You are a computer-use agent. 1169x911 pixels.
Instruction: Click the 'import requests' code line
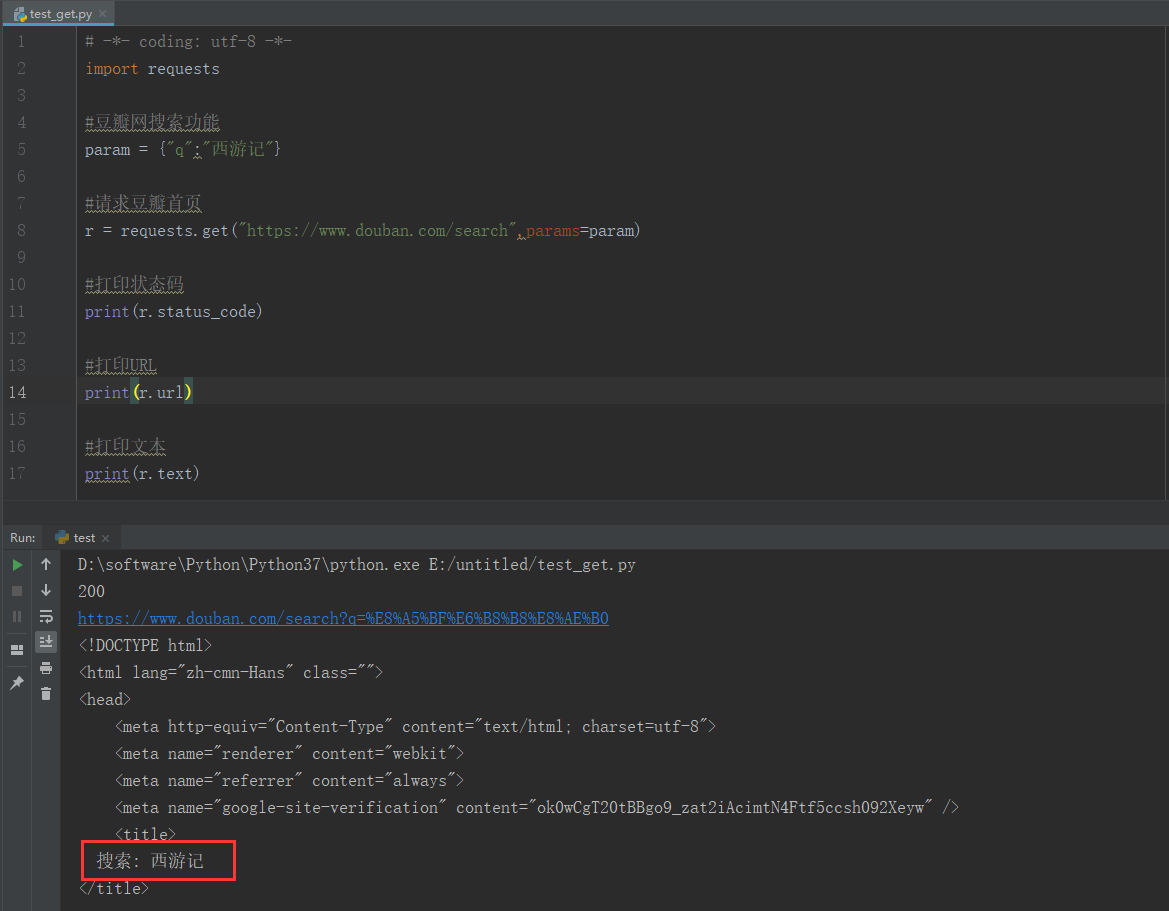click(x=152, y=69)
